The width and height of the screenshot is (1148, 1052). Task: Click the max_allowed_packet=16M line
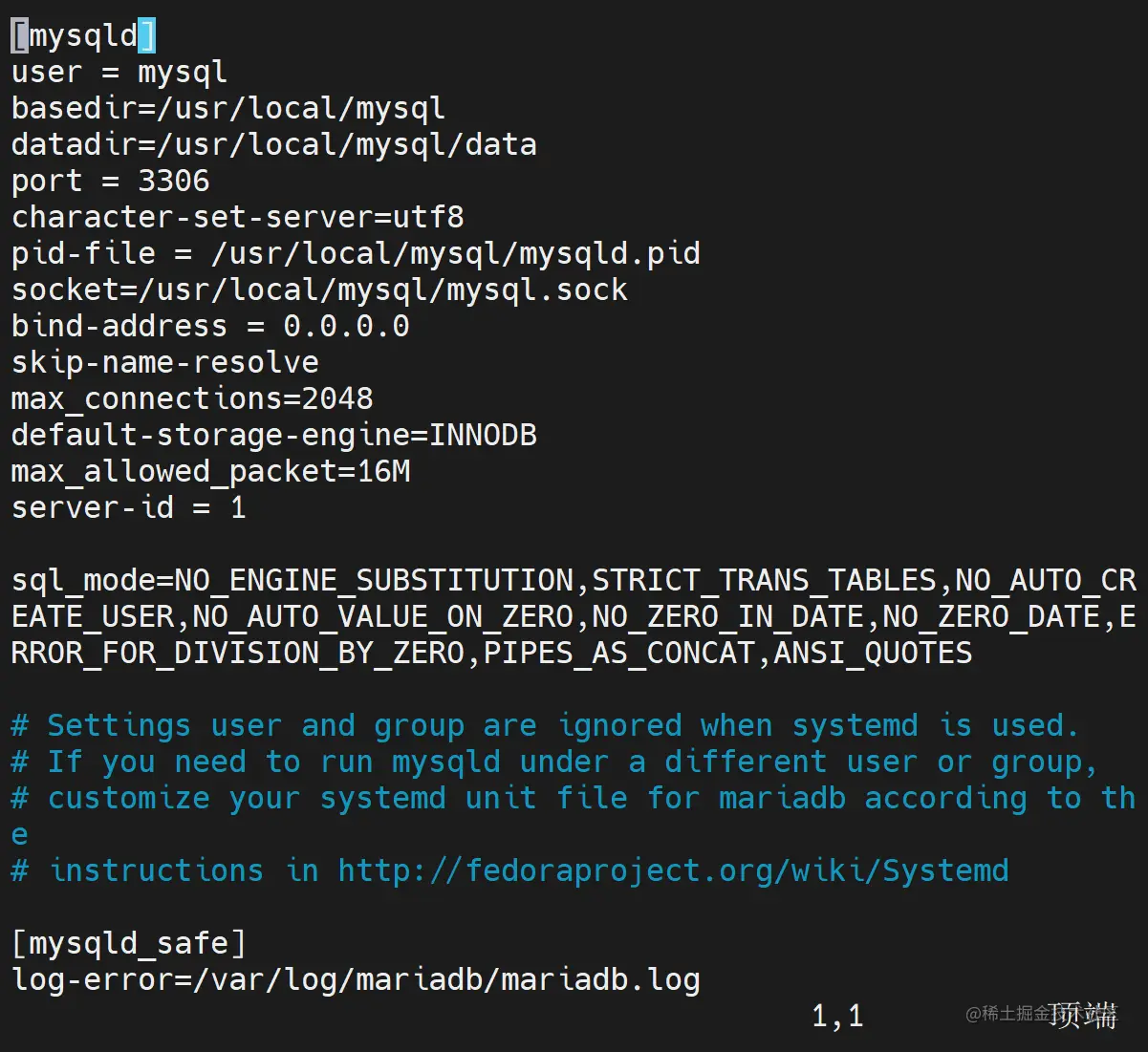(210, 472)
